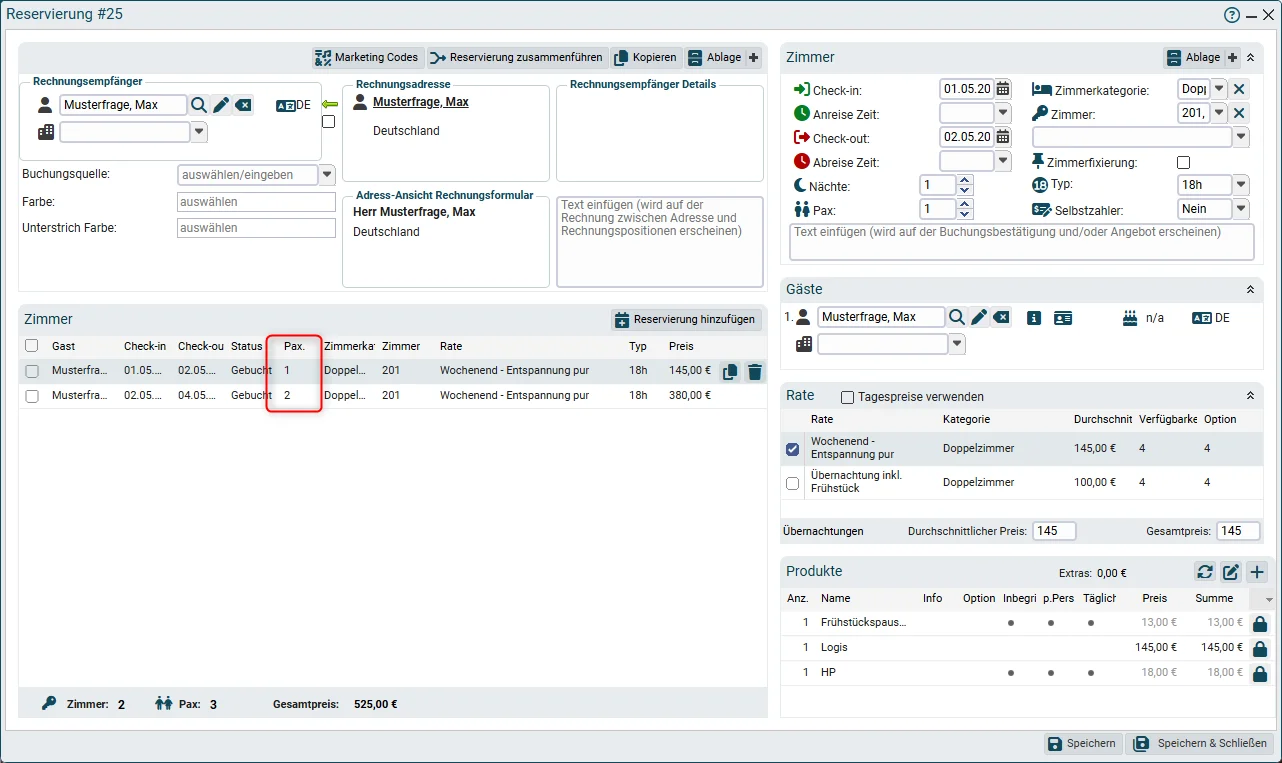Click Reservierung zusammenführen

click(517, 57)
